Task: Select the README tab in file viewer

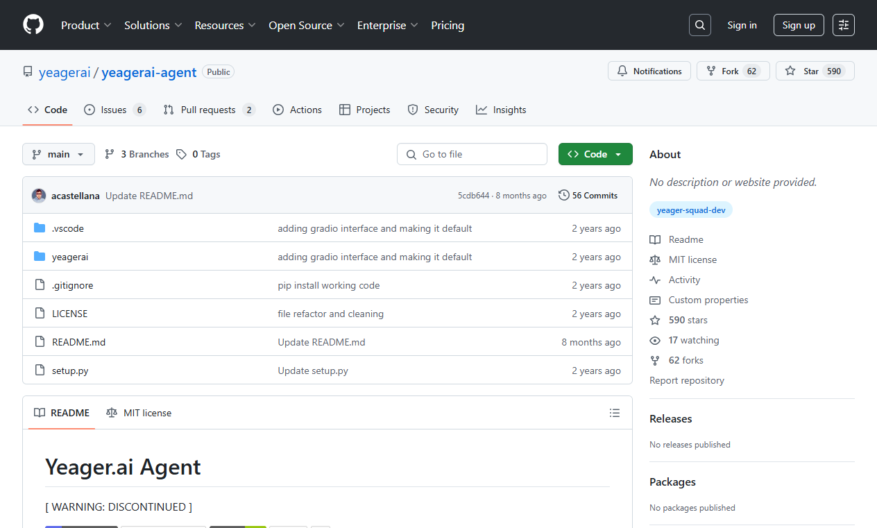Action: pyautogui.click(x=62, y=413)
